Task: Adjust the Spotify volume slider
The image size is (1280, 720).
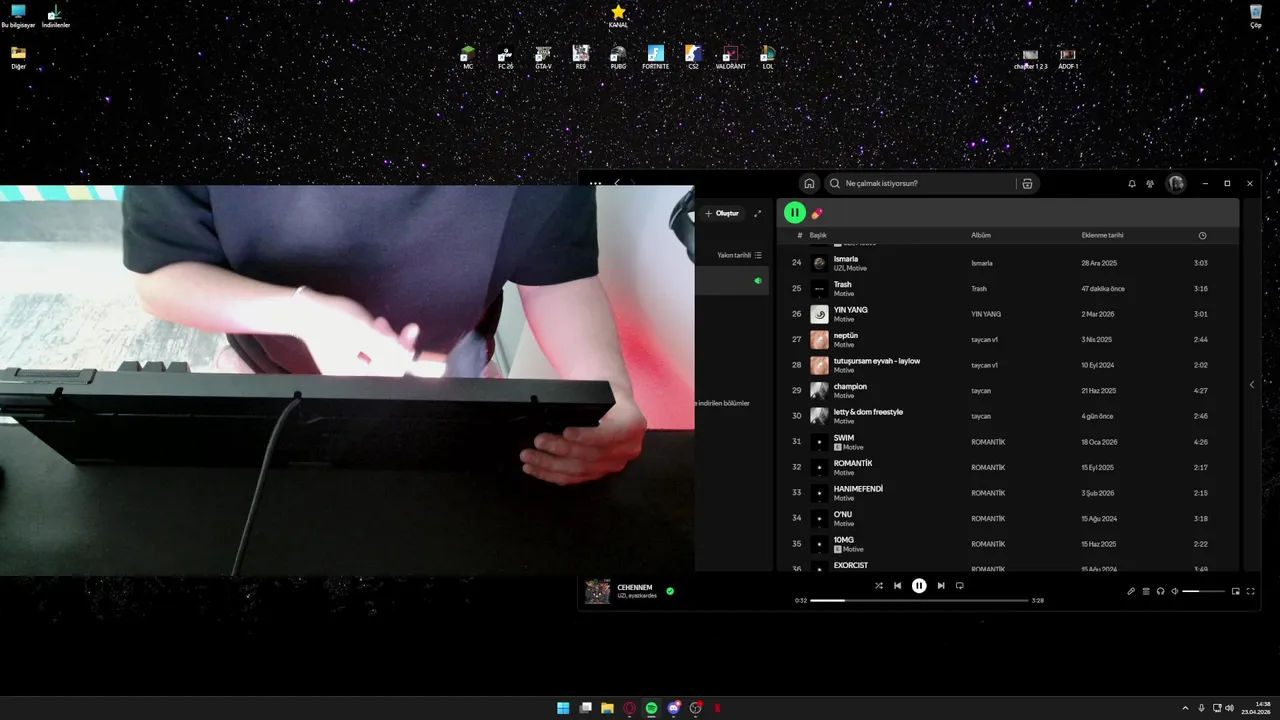Action: (x=1203, y=591)
